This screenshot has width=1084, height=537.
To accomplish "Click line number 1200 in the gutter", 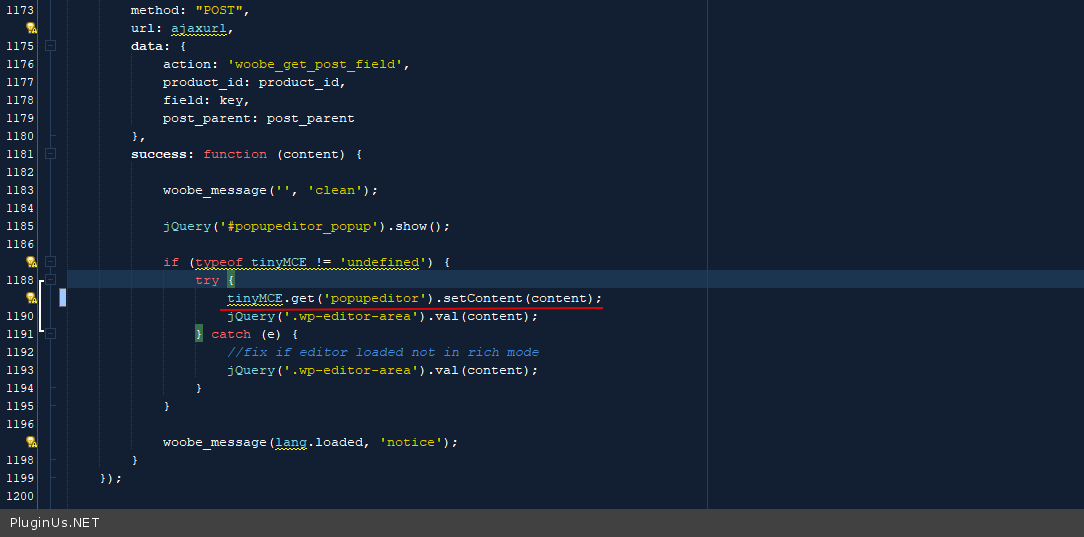I will tap(19, 496).
